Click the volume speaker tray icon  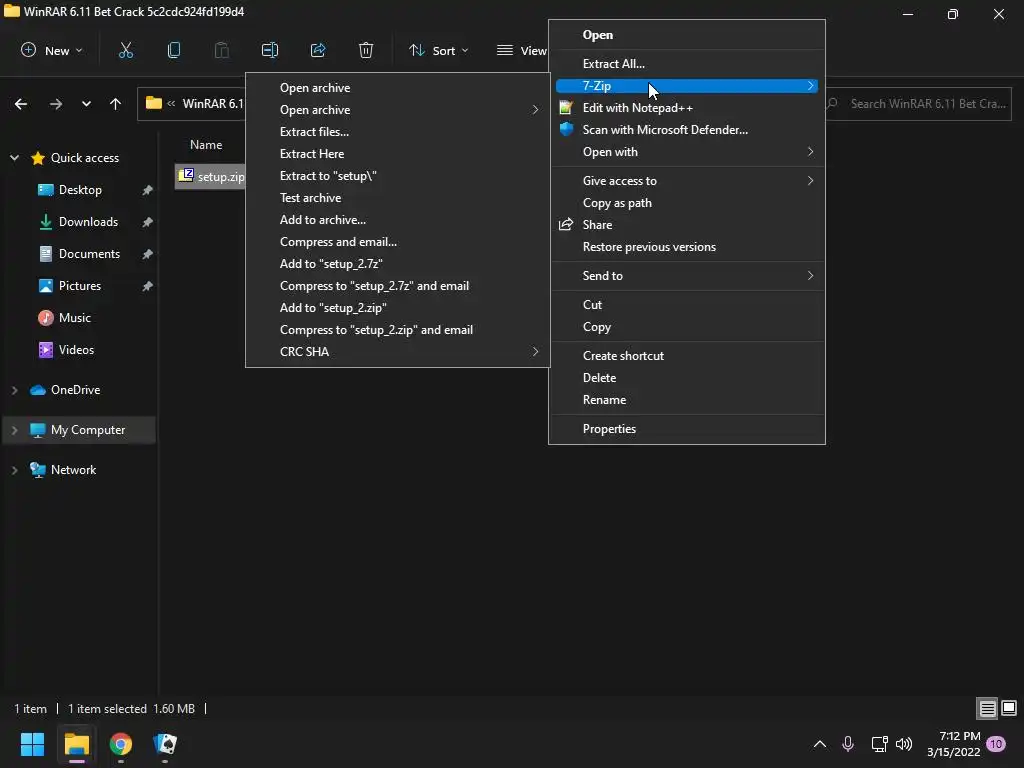[x=904, y=744]
